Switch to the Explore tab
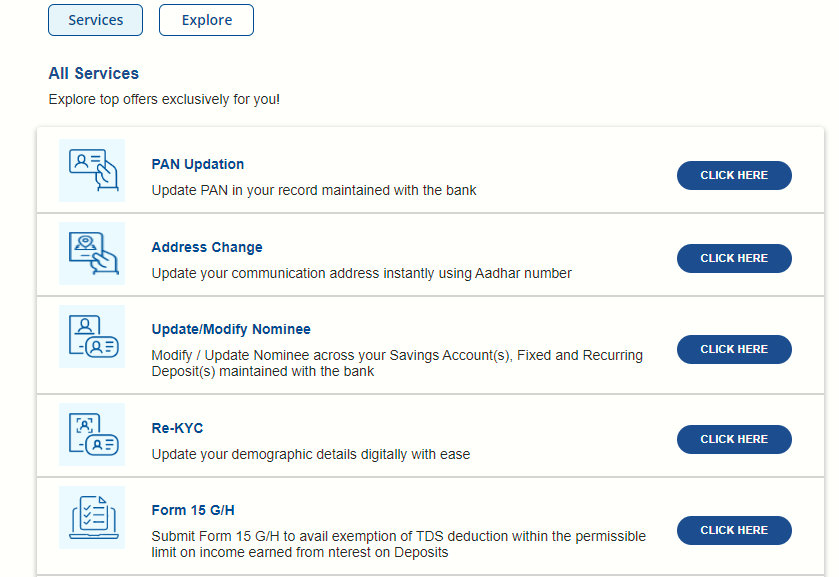The width and height of the screenshot is (839, 577). pos(207,20)
